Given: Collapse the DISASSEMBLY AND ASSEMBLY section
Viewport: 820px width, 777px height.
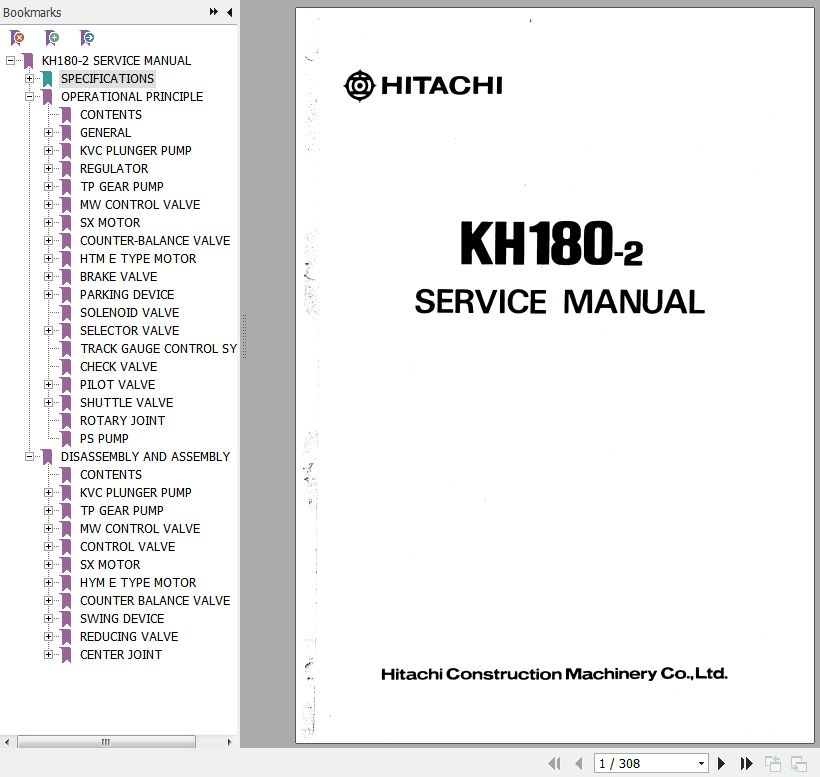Looking at the screenshot, I should 29,457.
